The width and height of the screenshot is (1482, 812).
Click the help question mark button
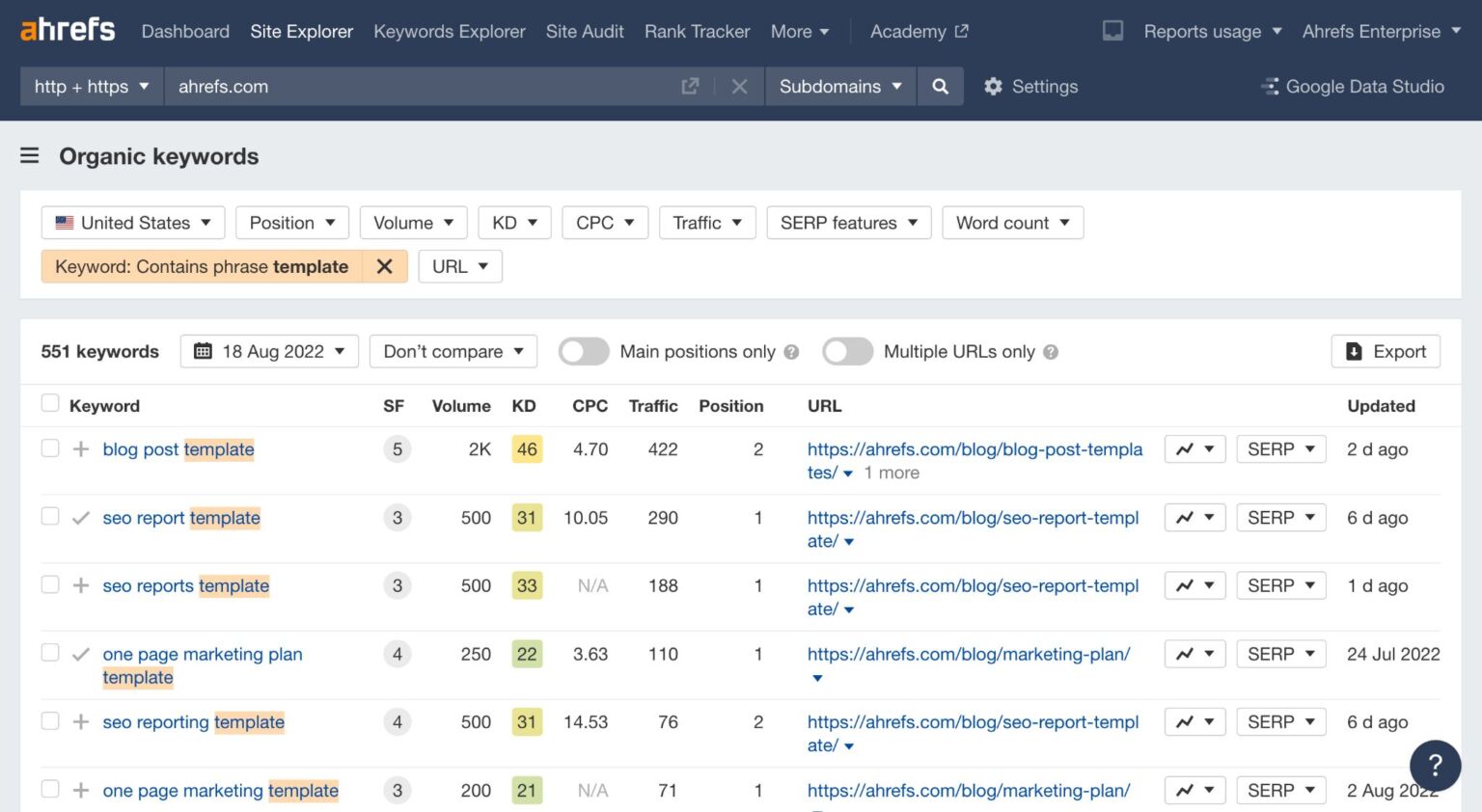tap(1435, 765)
